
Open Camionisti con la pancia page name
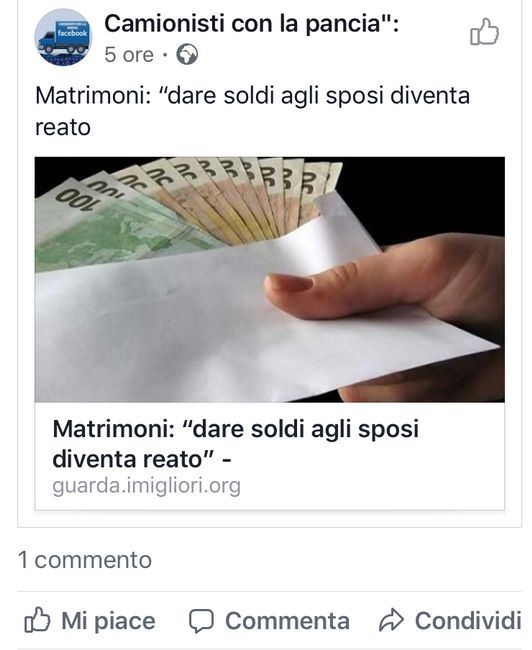click(x=251, y=24)
